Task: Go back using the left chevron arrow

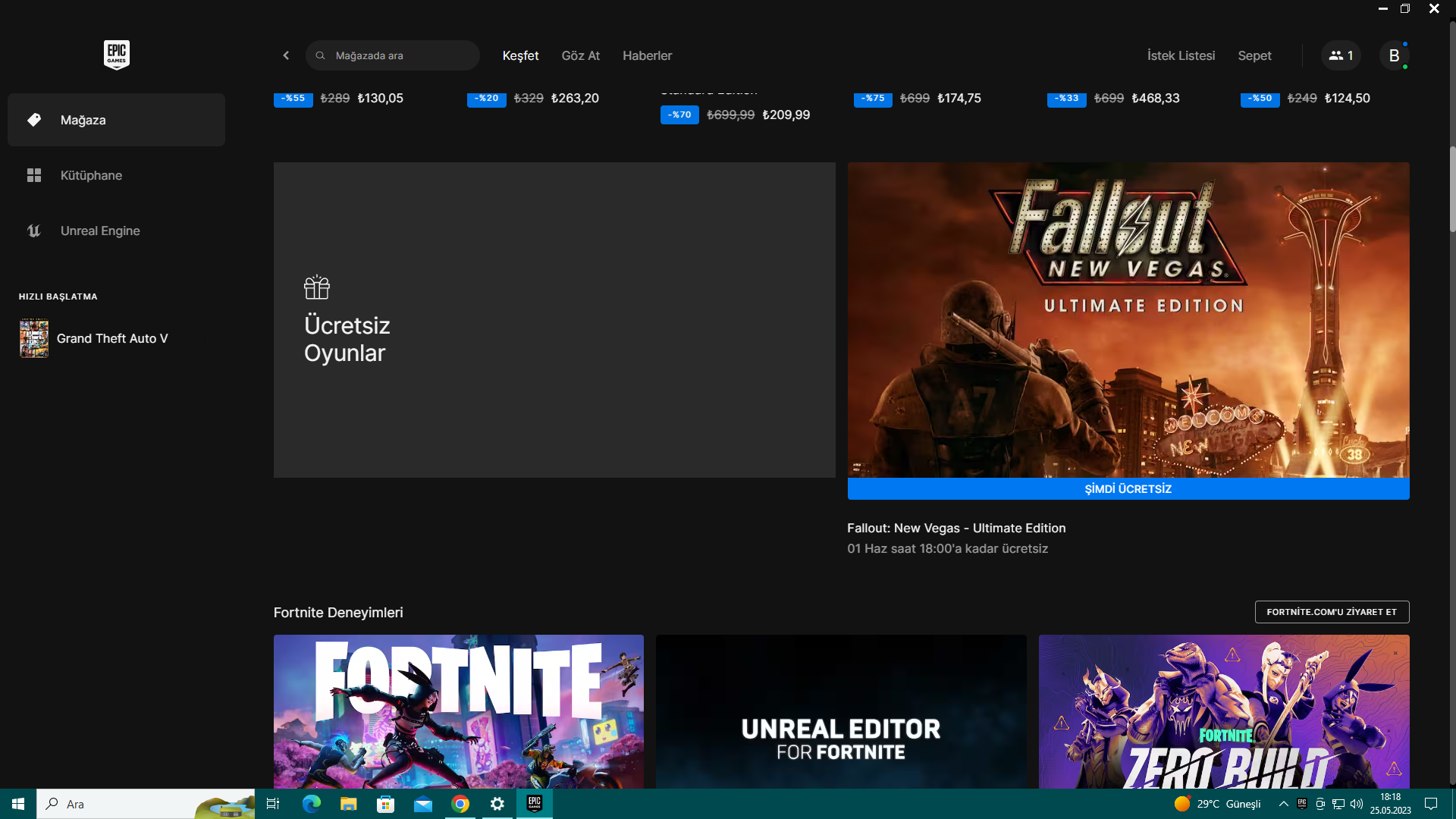Action: [286, 55]
